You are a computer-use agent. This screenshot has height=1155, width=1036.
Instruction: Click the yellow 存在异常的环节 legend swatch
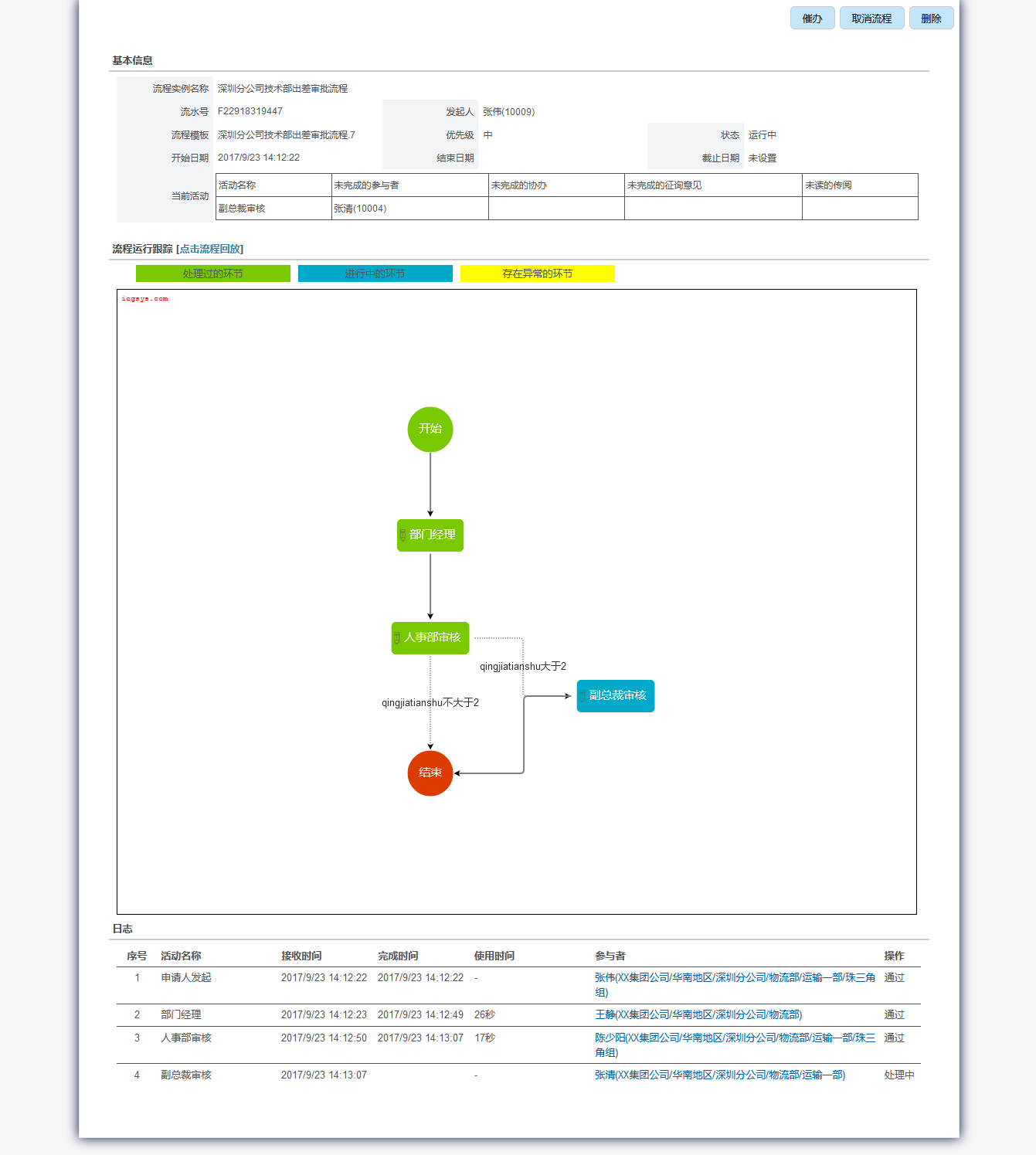click(538, 273)
